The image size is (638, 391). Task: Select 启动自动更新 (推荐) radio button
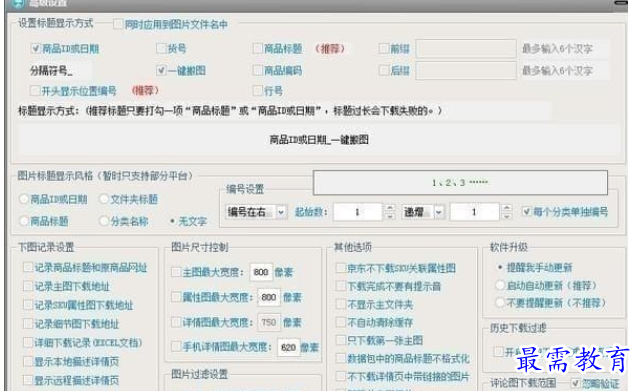click(500, 285)
